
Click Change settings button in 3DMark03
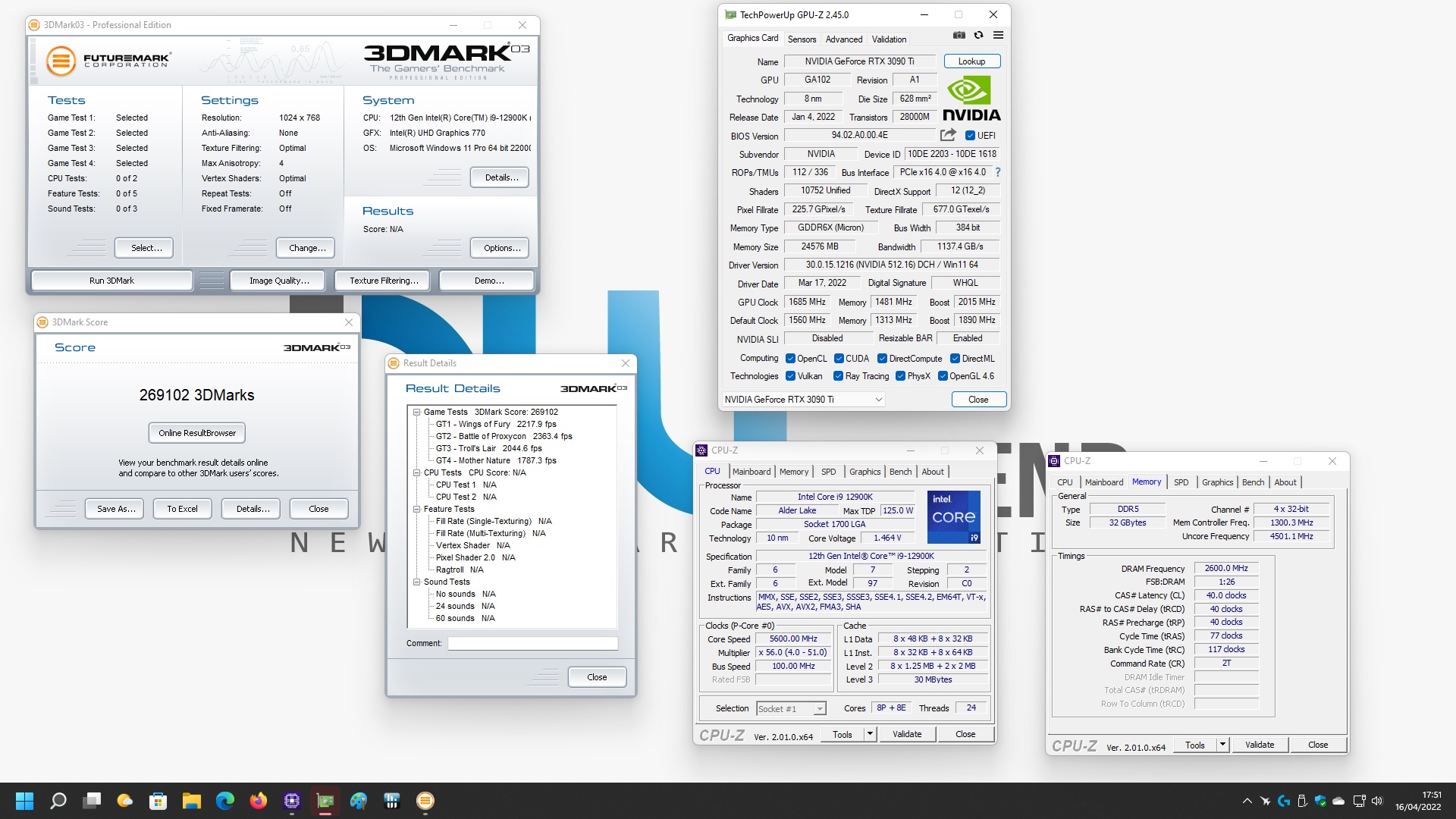point(307,248)
